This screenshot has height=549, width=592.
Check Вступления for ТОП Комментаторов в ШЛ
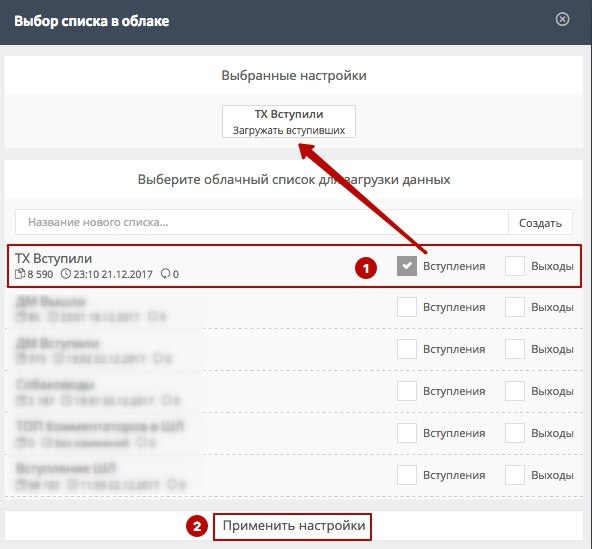407,432
